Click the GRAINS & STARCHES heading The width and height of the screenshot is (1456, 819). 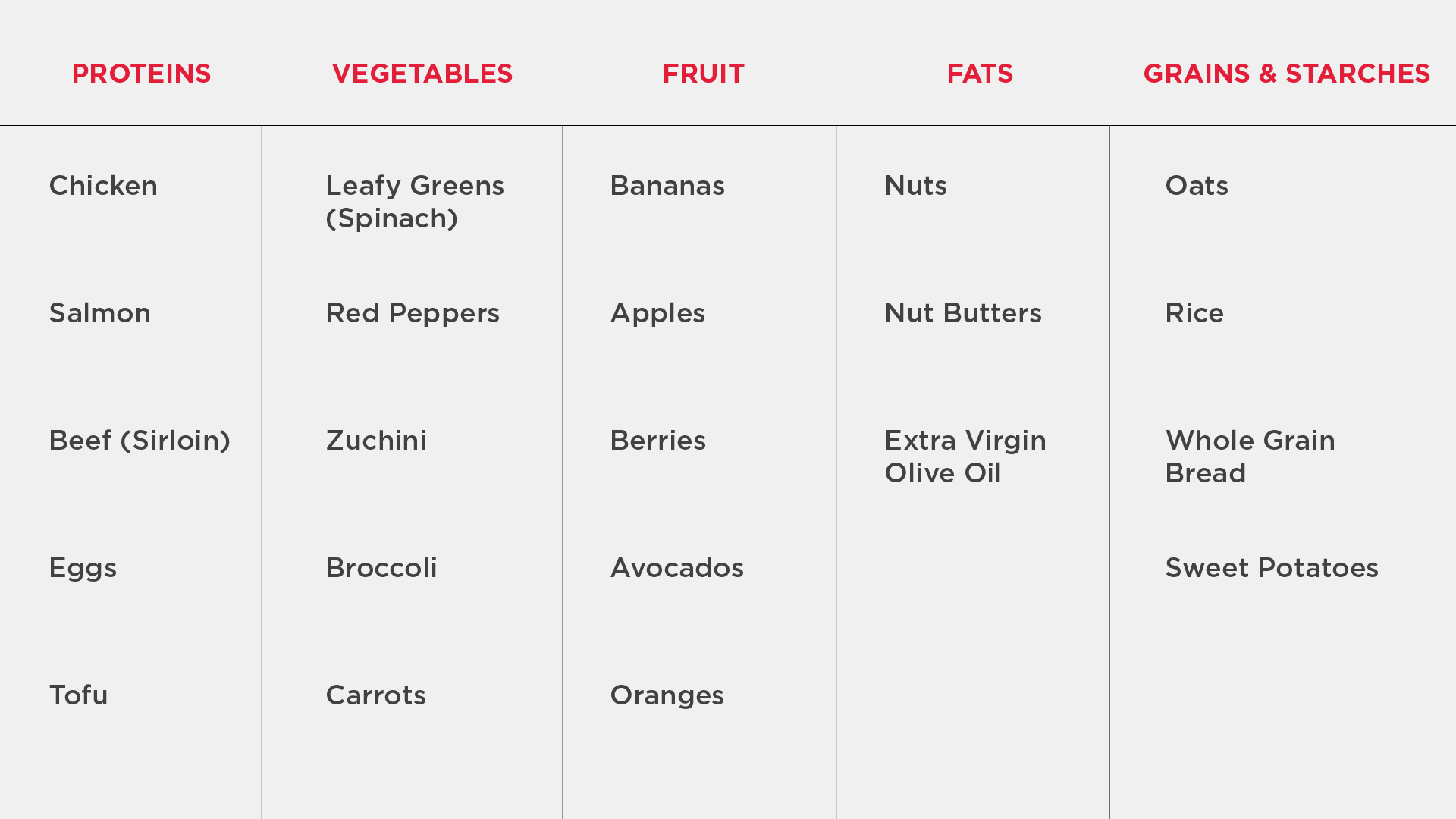(1286, 74)
